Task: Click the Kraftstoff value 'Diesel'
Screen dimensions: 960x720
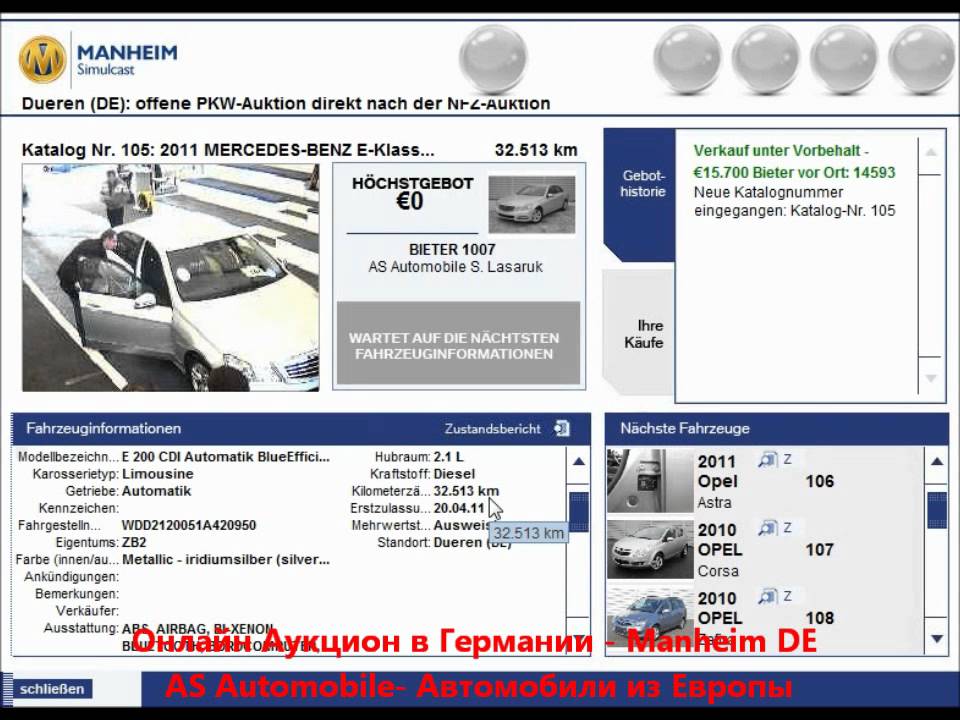Action: click(454, 474)
